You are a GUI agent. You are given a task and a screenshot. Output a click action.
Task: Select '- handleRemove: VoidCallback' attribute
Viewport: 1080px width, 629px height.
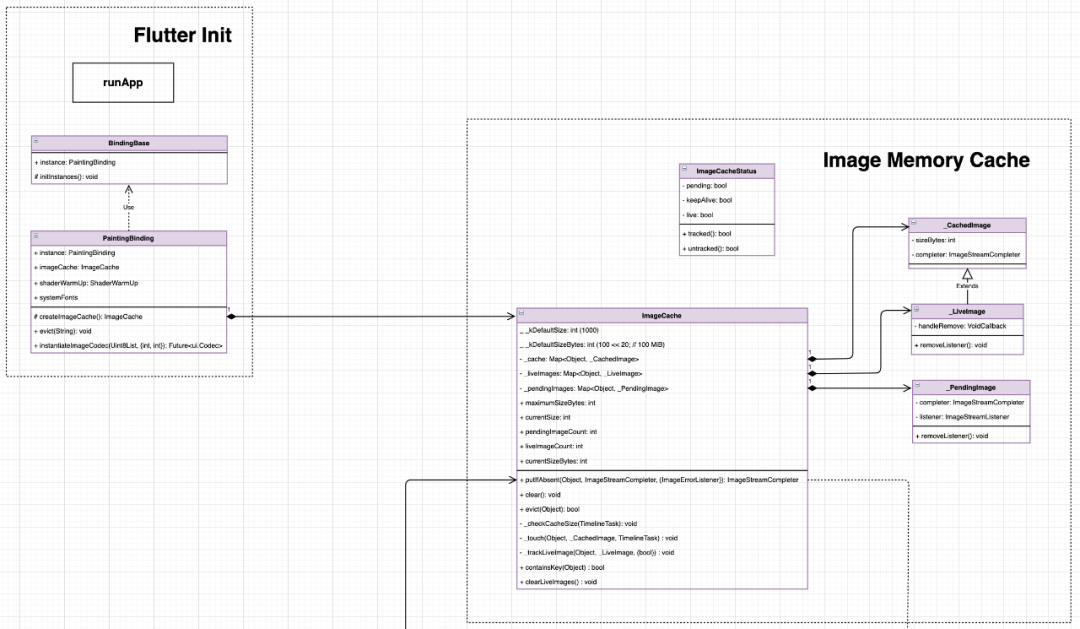click(x=967, y=327)
